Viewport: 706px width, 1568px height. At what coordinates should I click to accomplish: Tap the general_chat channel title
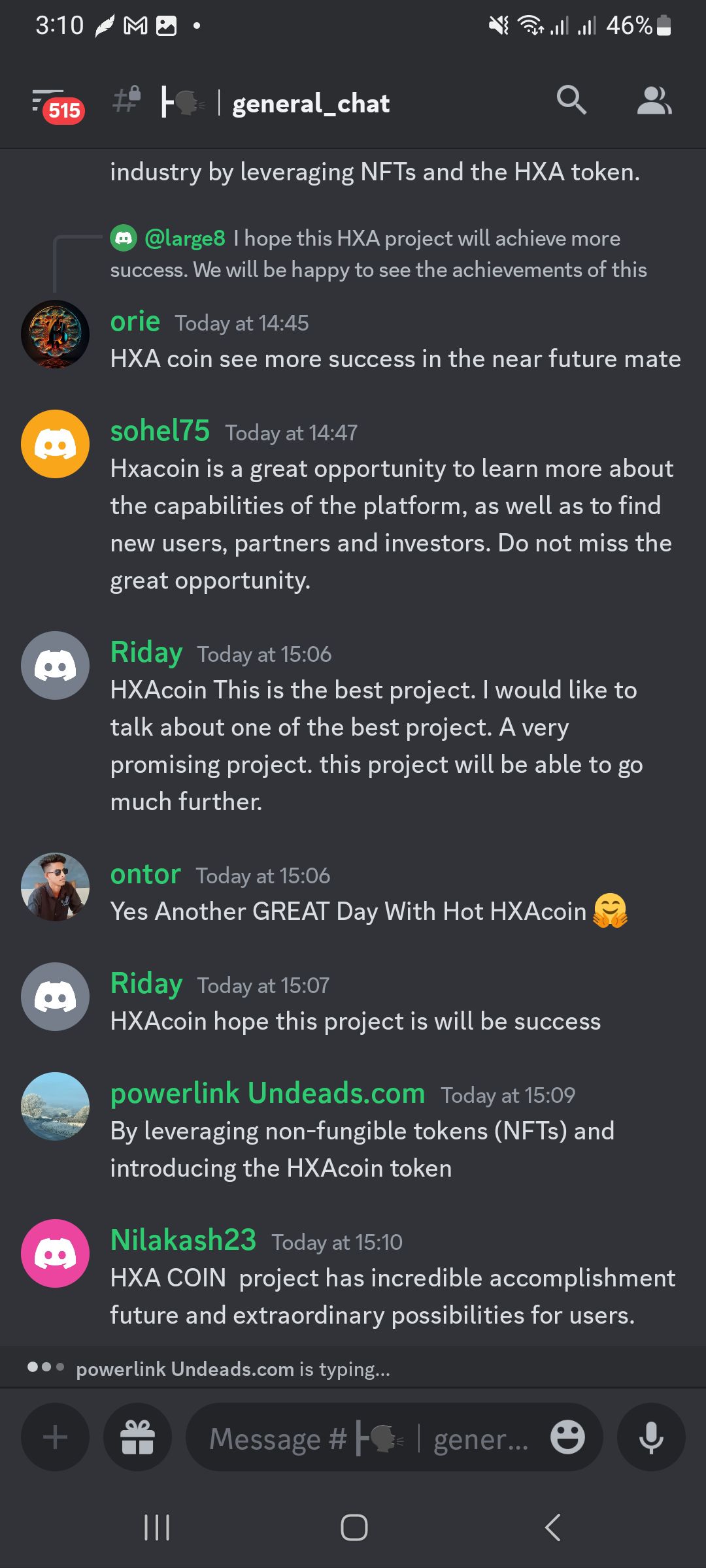311,104
